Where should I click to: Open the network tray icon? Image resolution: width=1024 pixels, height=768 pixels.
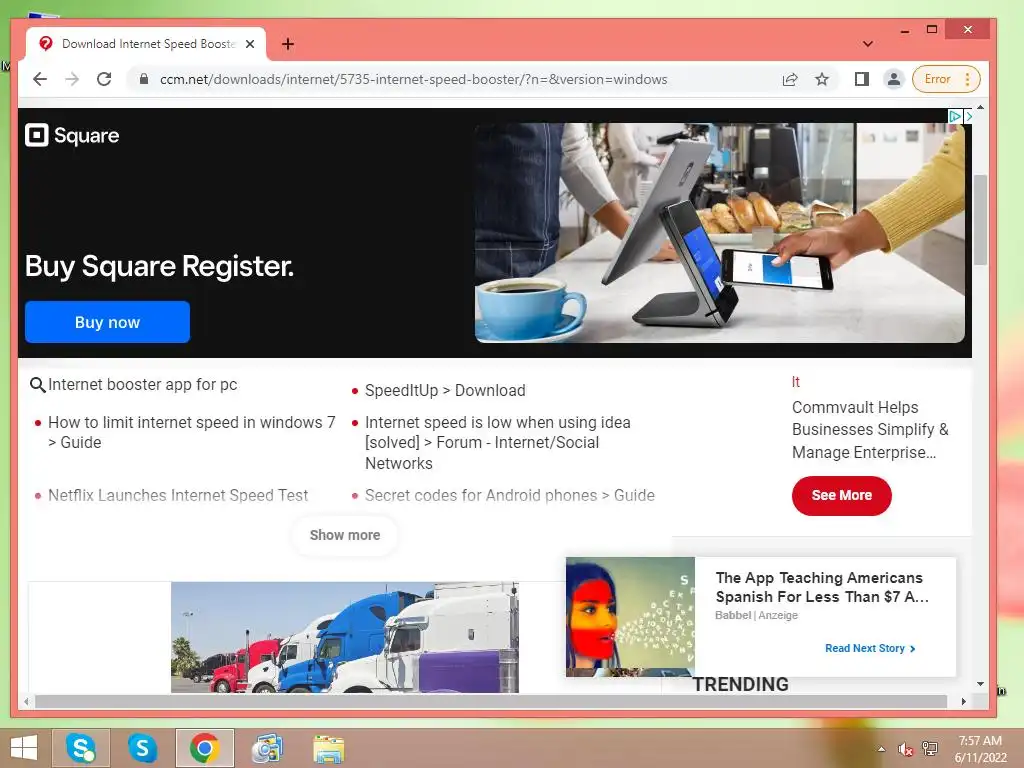pyautogui.click(x=929, y=749)
